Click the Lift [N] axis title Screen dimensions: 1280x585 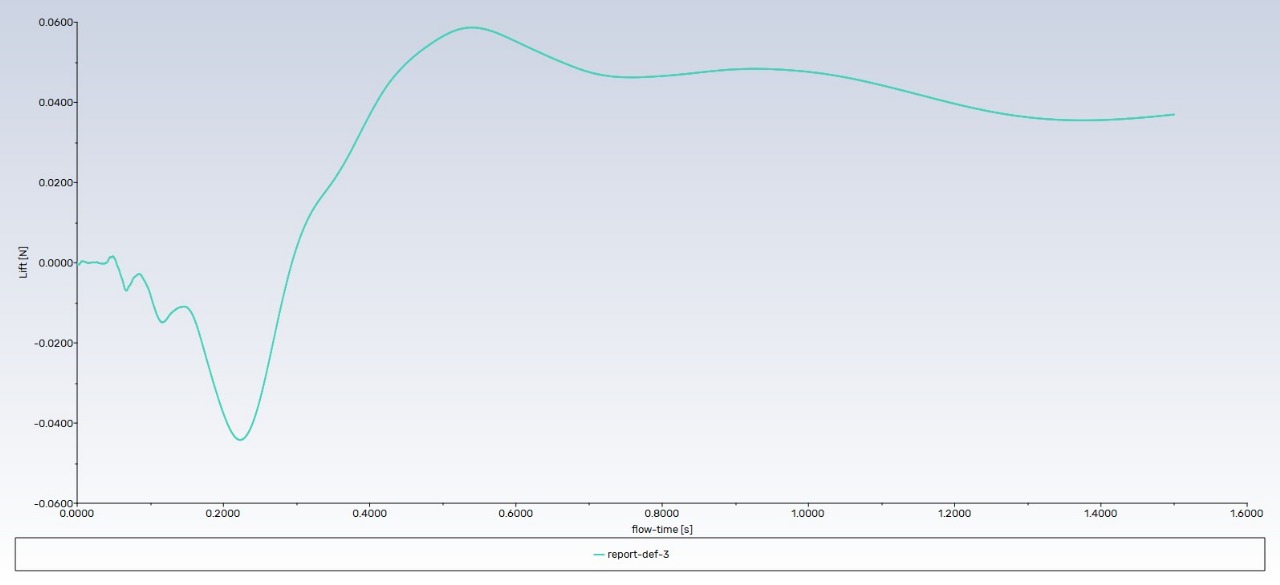click(x=23, y=262)
